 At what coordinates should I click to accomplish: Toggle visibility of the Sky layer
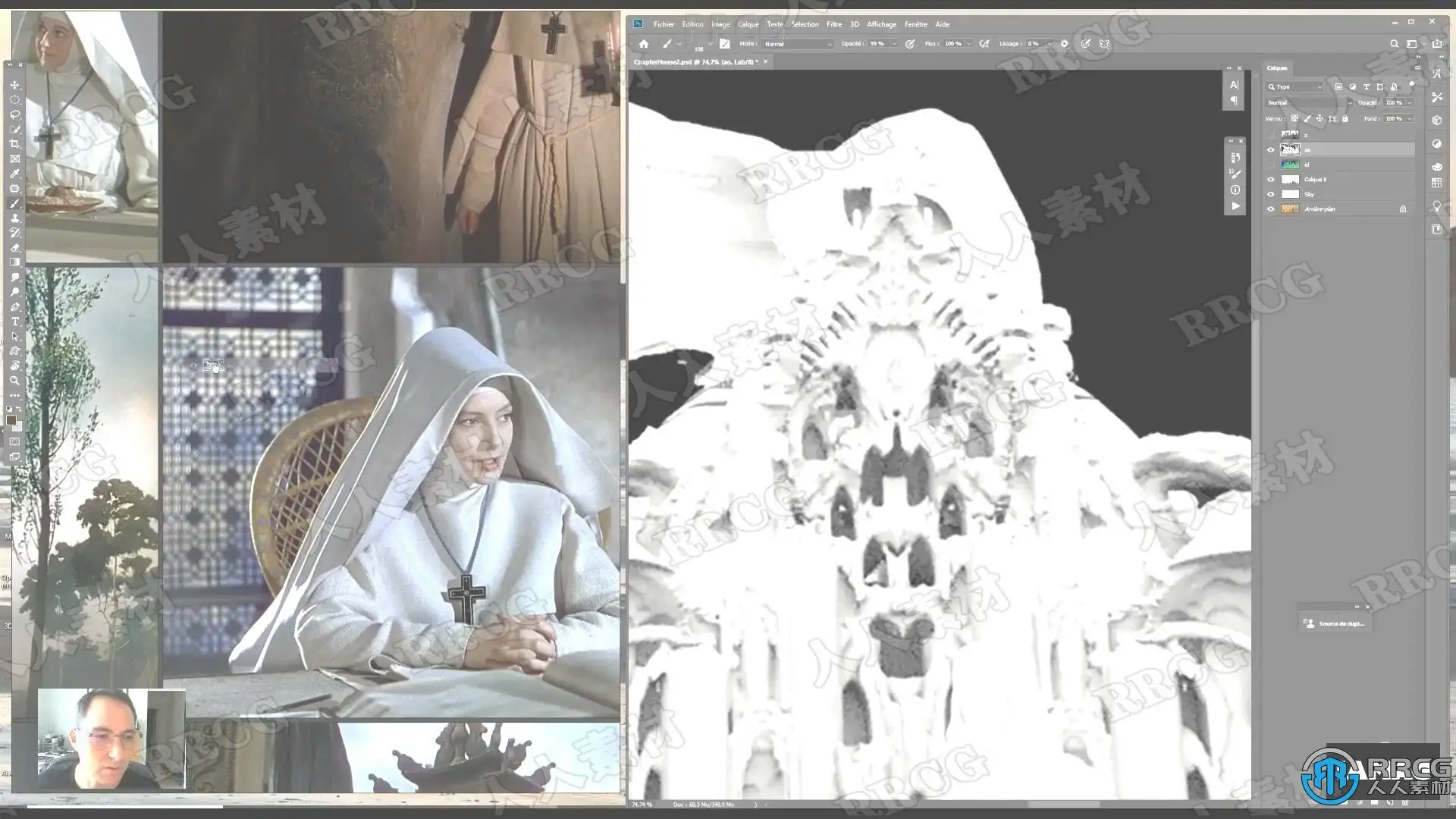point(1271,194)
